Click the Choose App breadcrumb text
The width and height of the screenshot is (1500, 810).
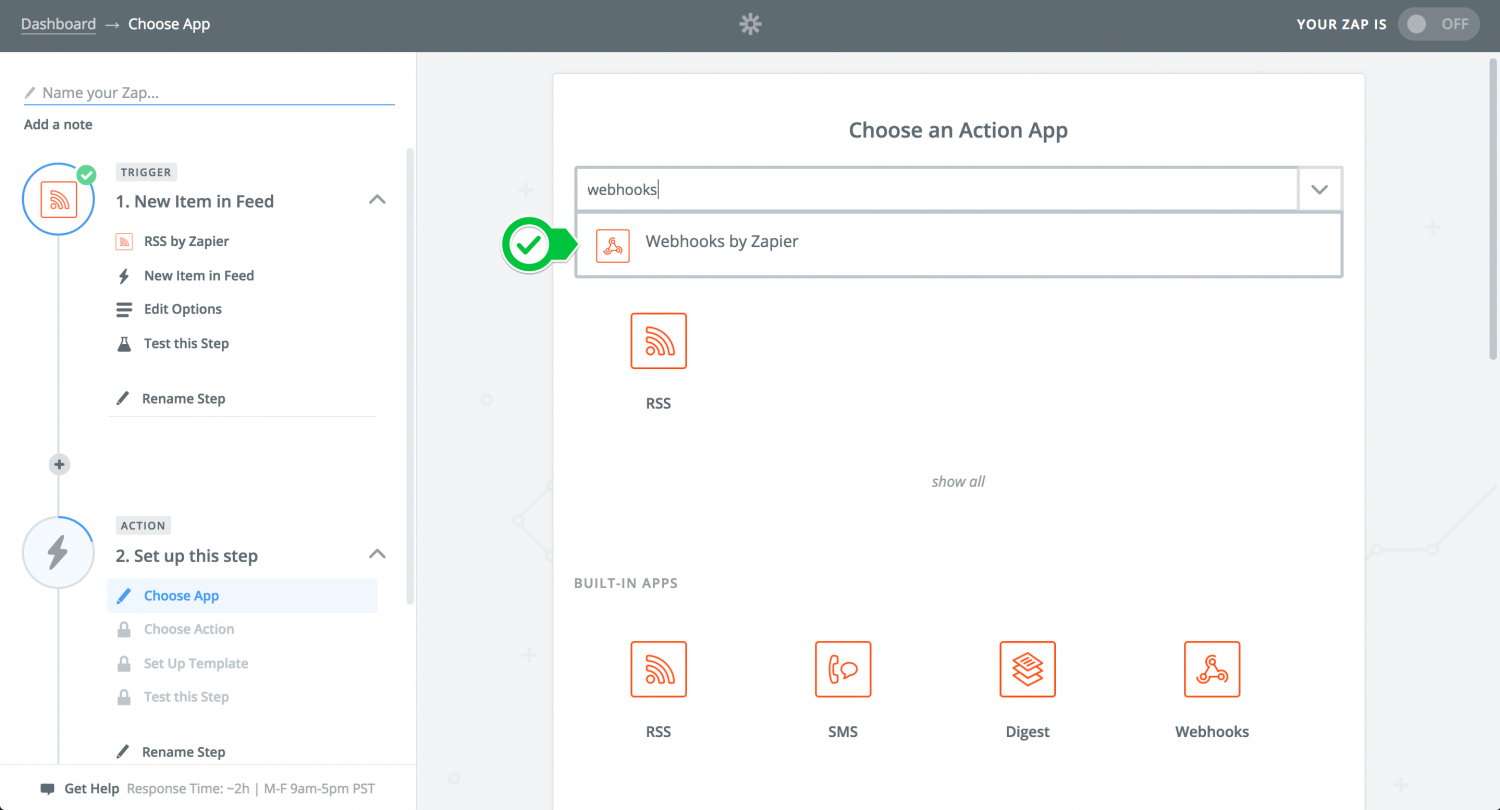click(x=169, y=24)
